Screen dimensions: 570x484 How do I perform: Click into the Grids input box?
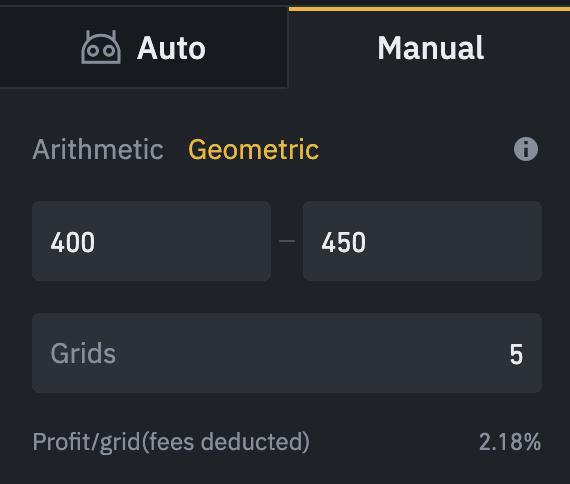(287, 353)
